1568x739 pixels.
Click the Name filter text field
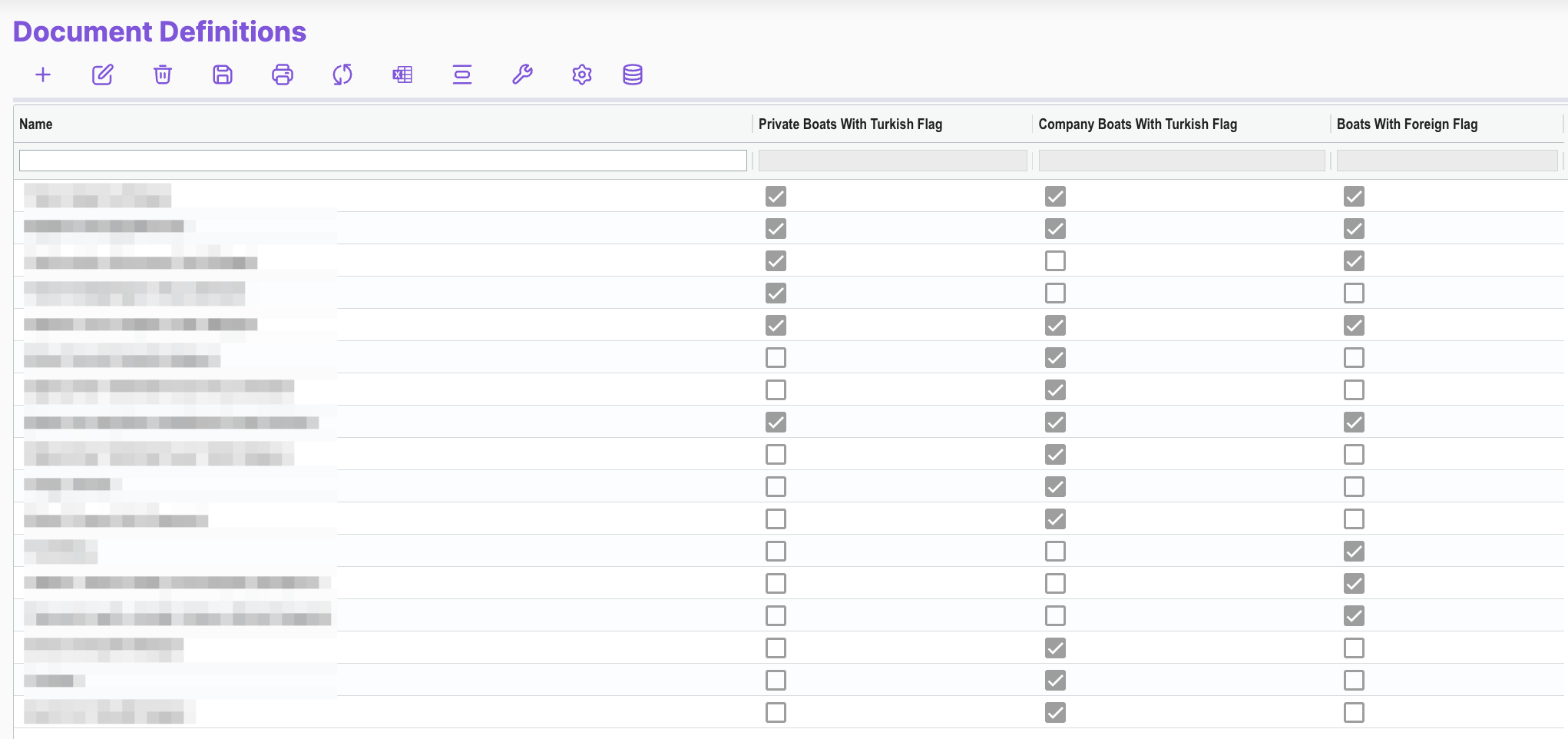pos(382,161)
